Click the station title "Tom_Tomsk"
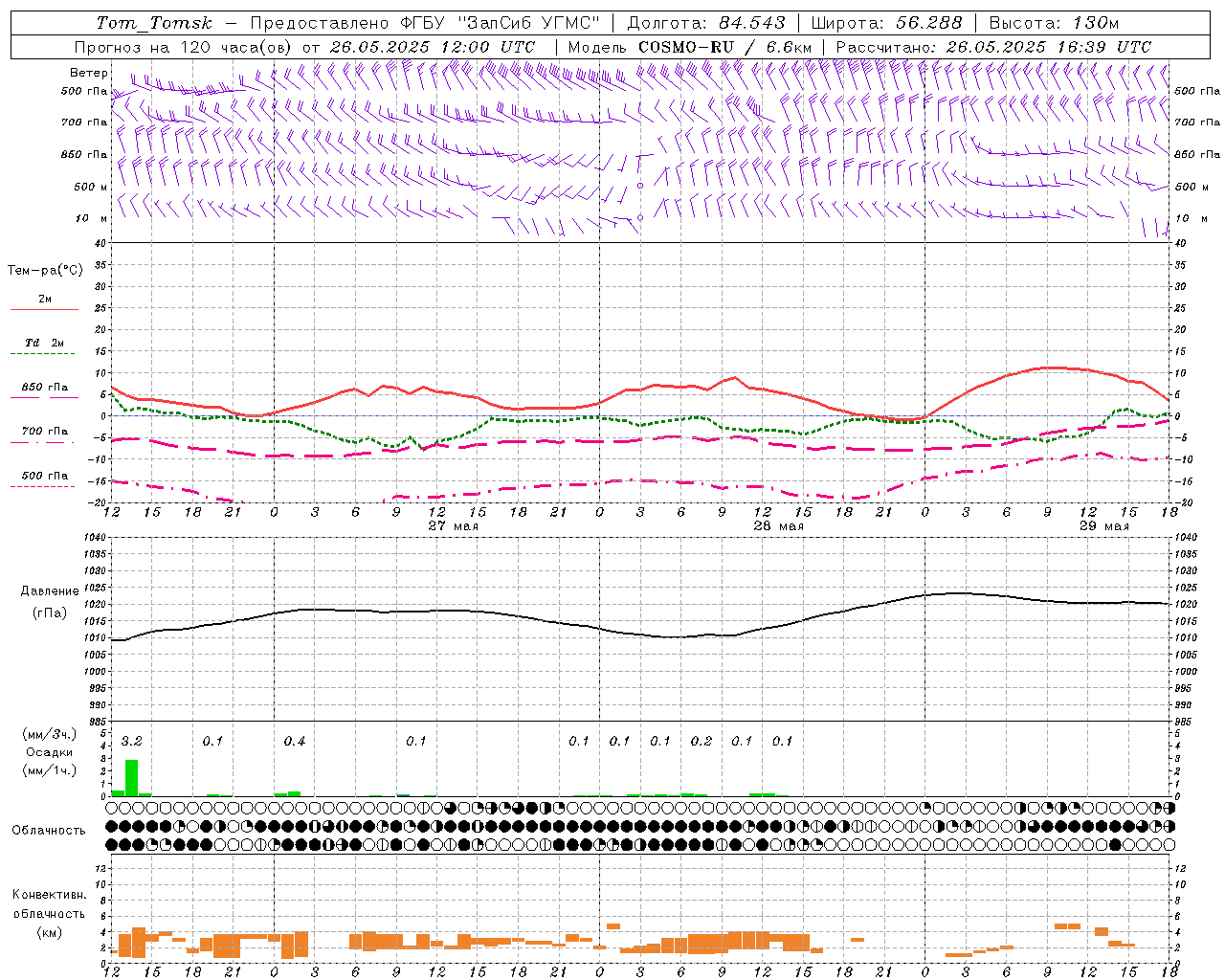 tap(154, 23)
